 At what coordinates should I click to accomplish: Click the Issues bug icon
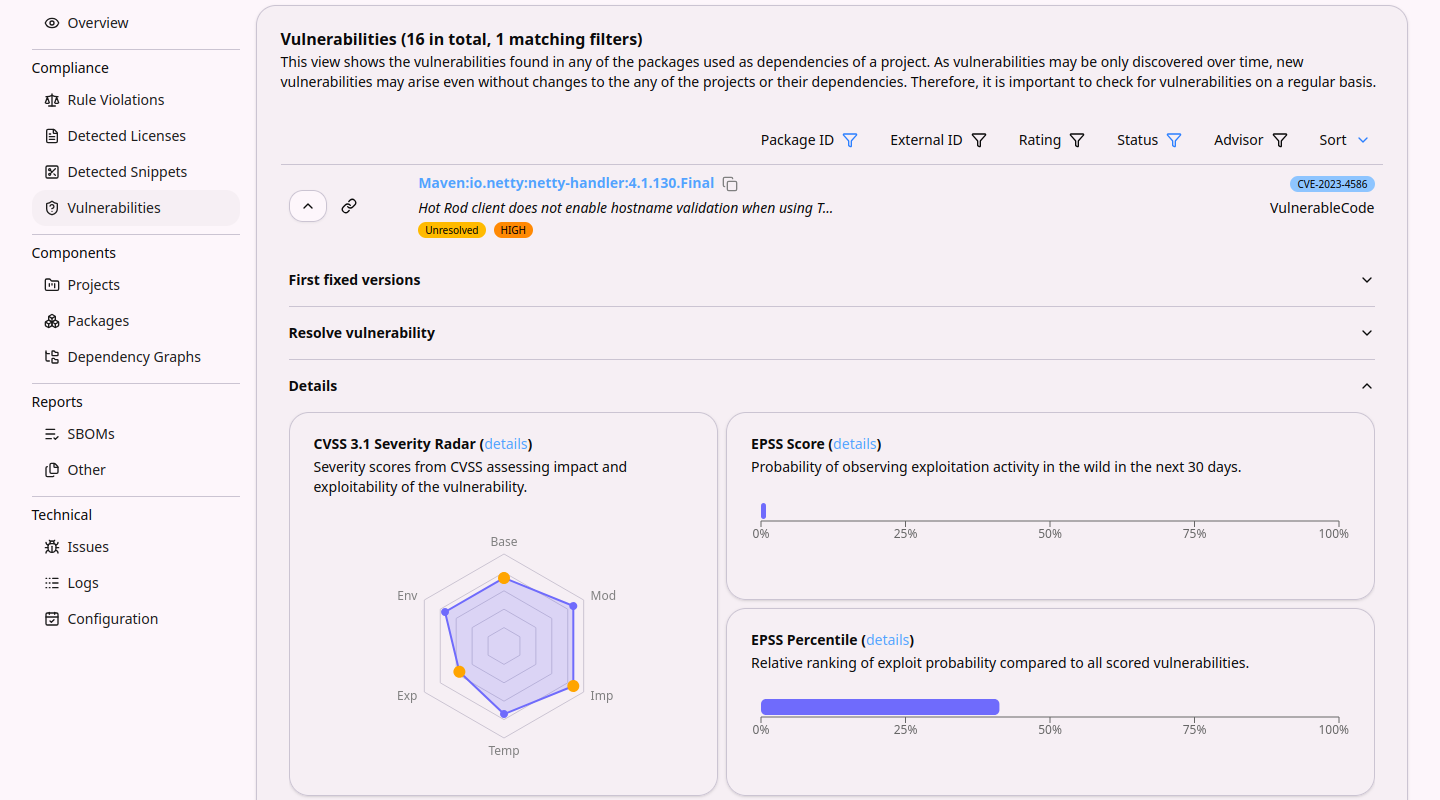[x=52, y=547]
